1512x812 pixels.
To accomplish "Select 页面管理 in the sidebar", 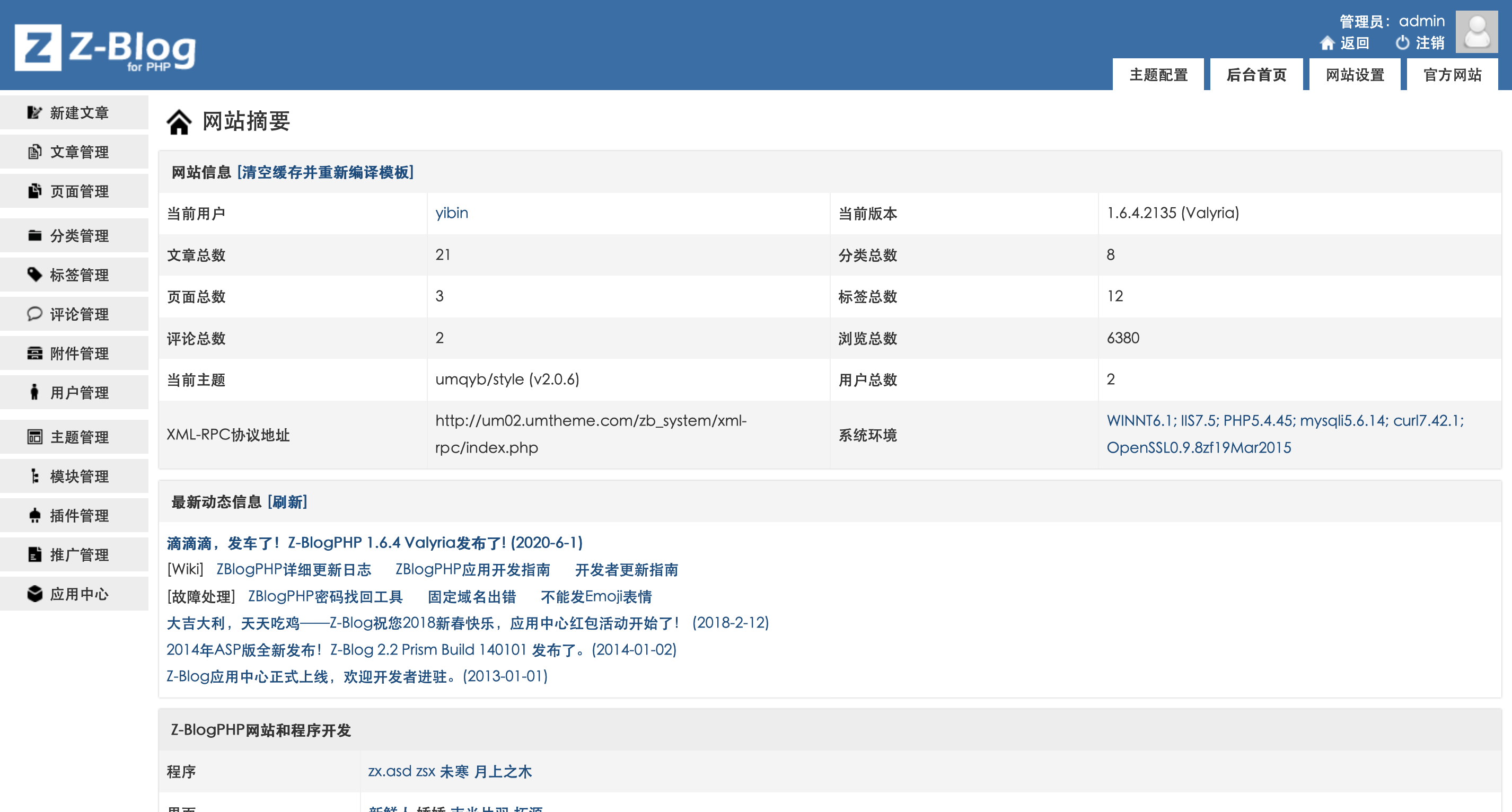I will [x=74, y=191].
